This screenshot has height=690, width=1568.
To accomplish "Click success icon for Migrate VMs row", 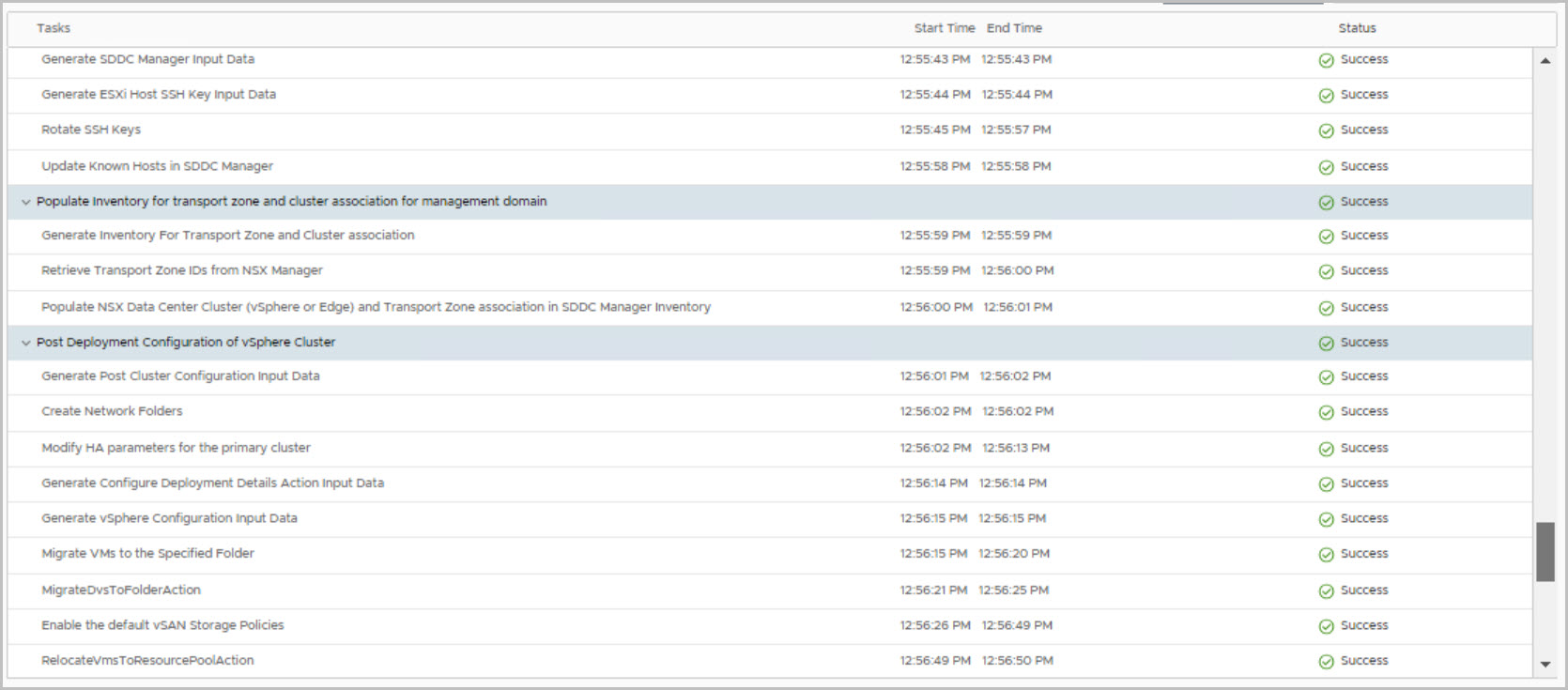I will [x=1326, y=555].
